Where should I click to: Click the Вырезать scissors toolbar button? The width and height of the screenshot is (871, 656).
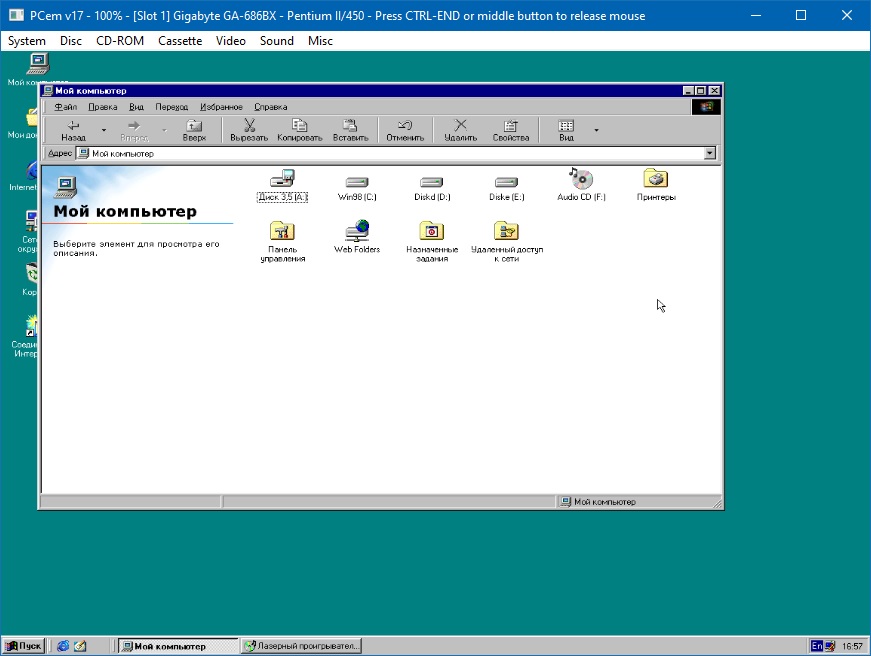click(249, 130)
